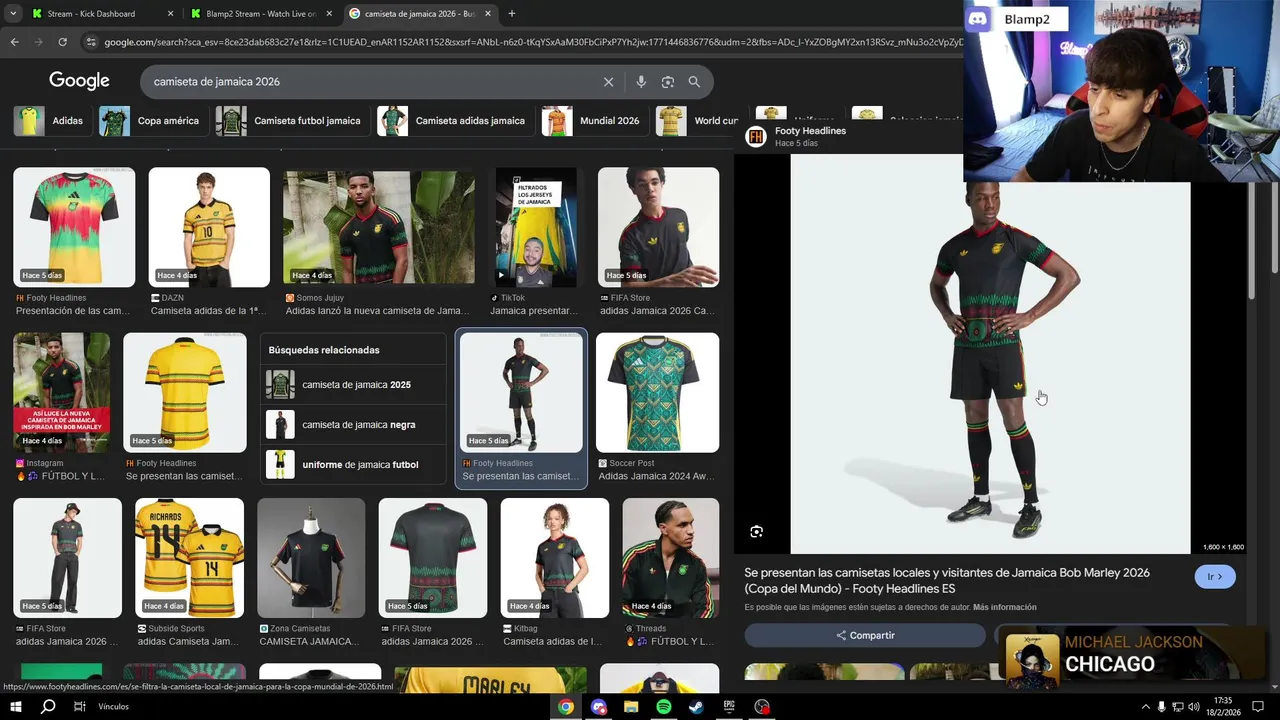The image size is (1280, 720).
Task: Open Chrome from taskbar
Action: pyautogui.click(x=566, y=707)
